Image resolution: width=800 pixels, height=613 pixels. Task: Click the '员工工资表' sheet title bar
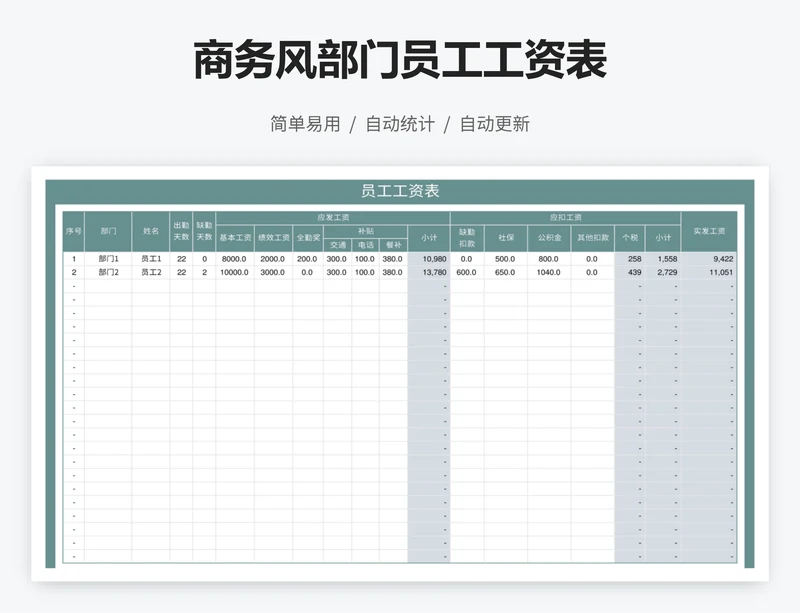click(x=400, y=191)
